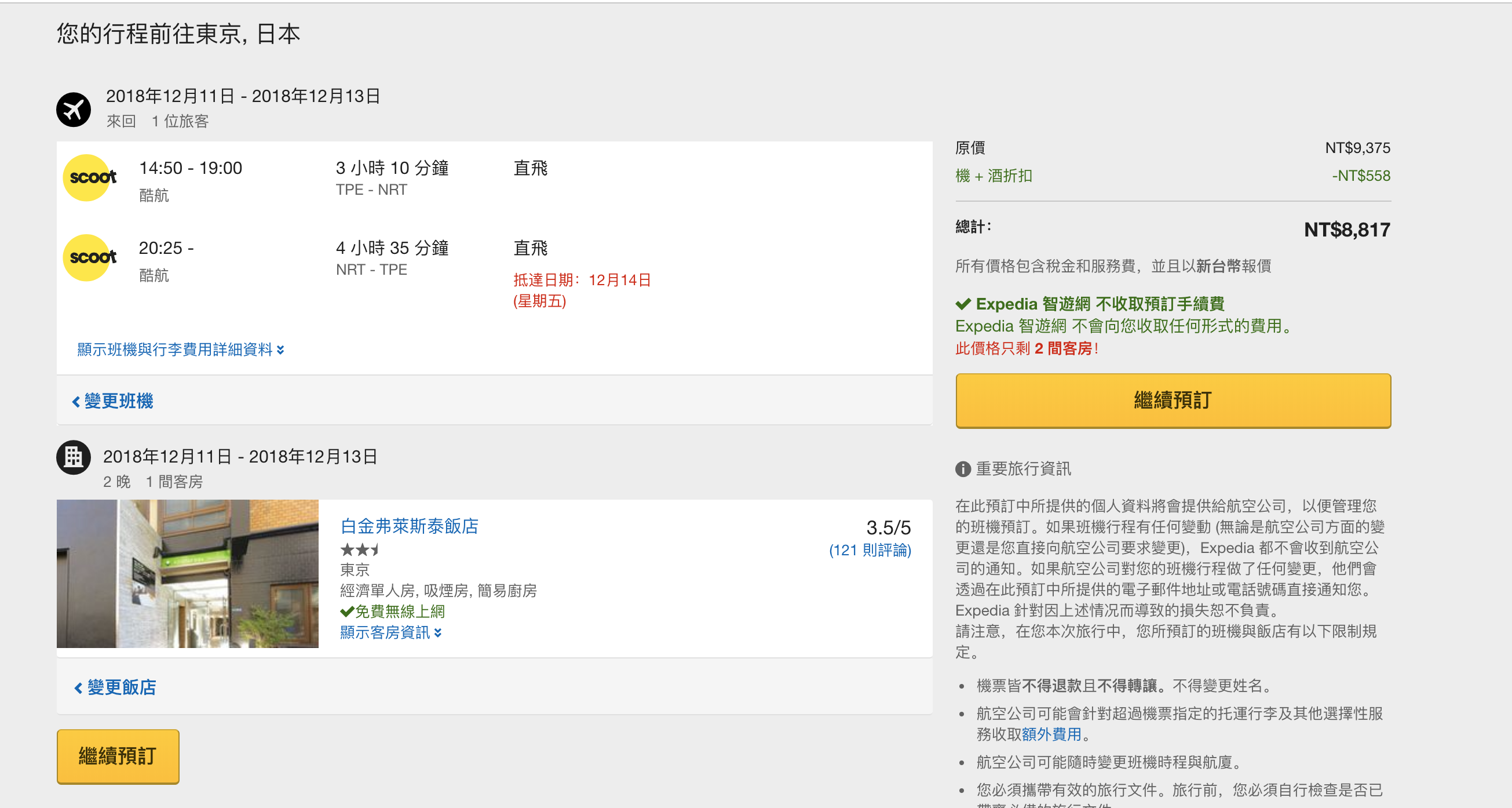Click the hotel photo thumbnail
The image size is (1512, 808).
pos(188,574)
